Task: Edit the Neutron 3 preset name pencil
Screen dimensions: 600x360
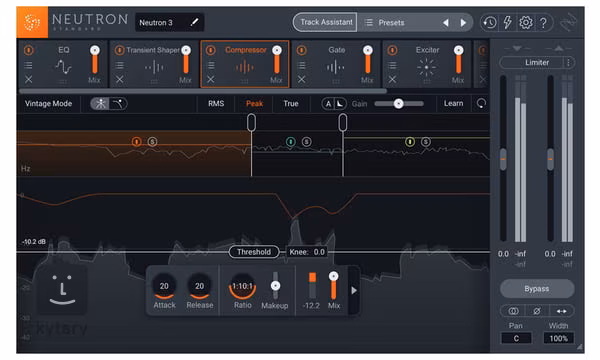Action: [194, 22]
